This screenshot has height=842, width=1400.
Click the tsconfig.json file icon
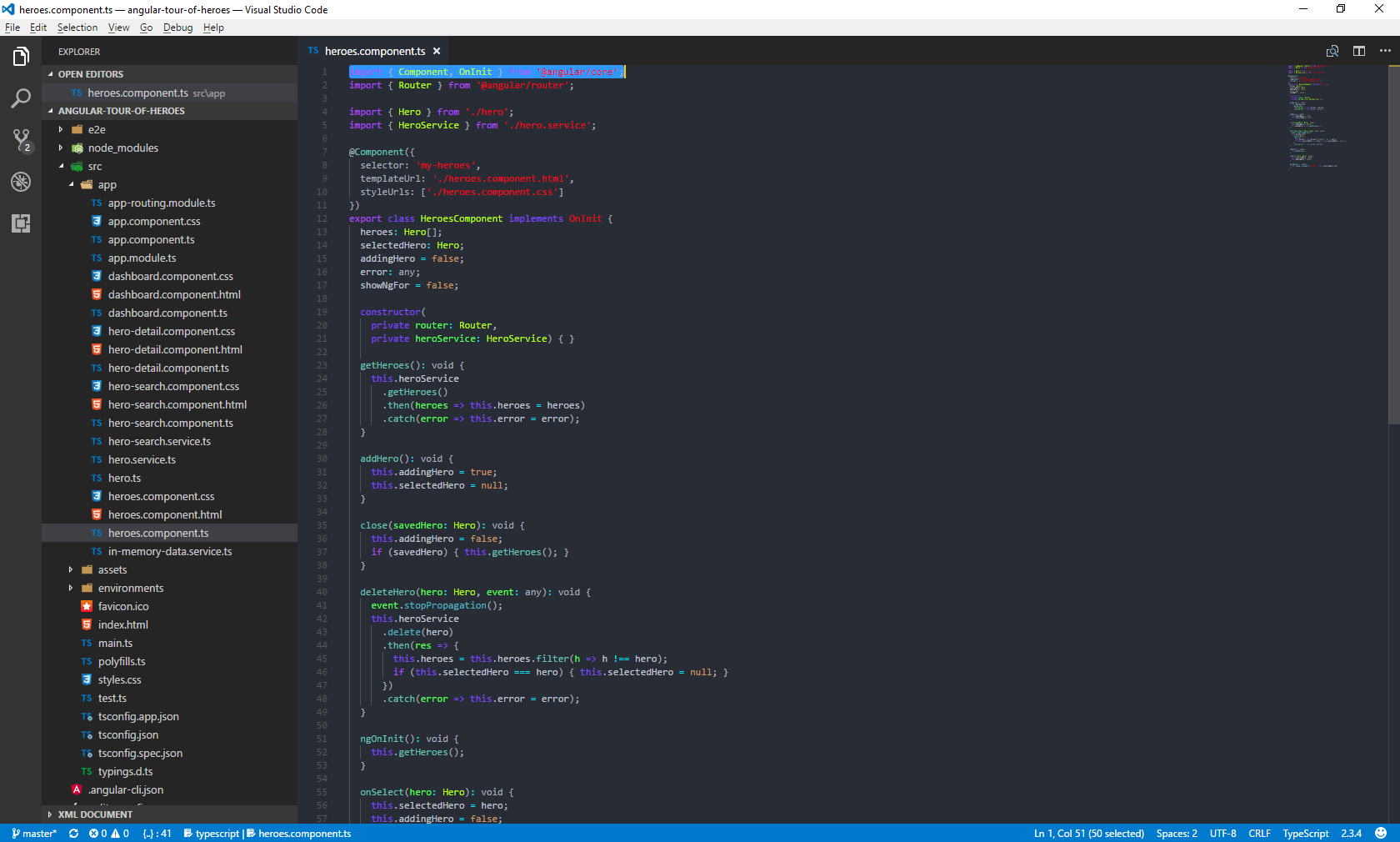point(87,735)
